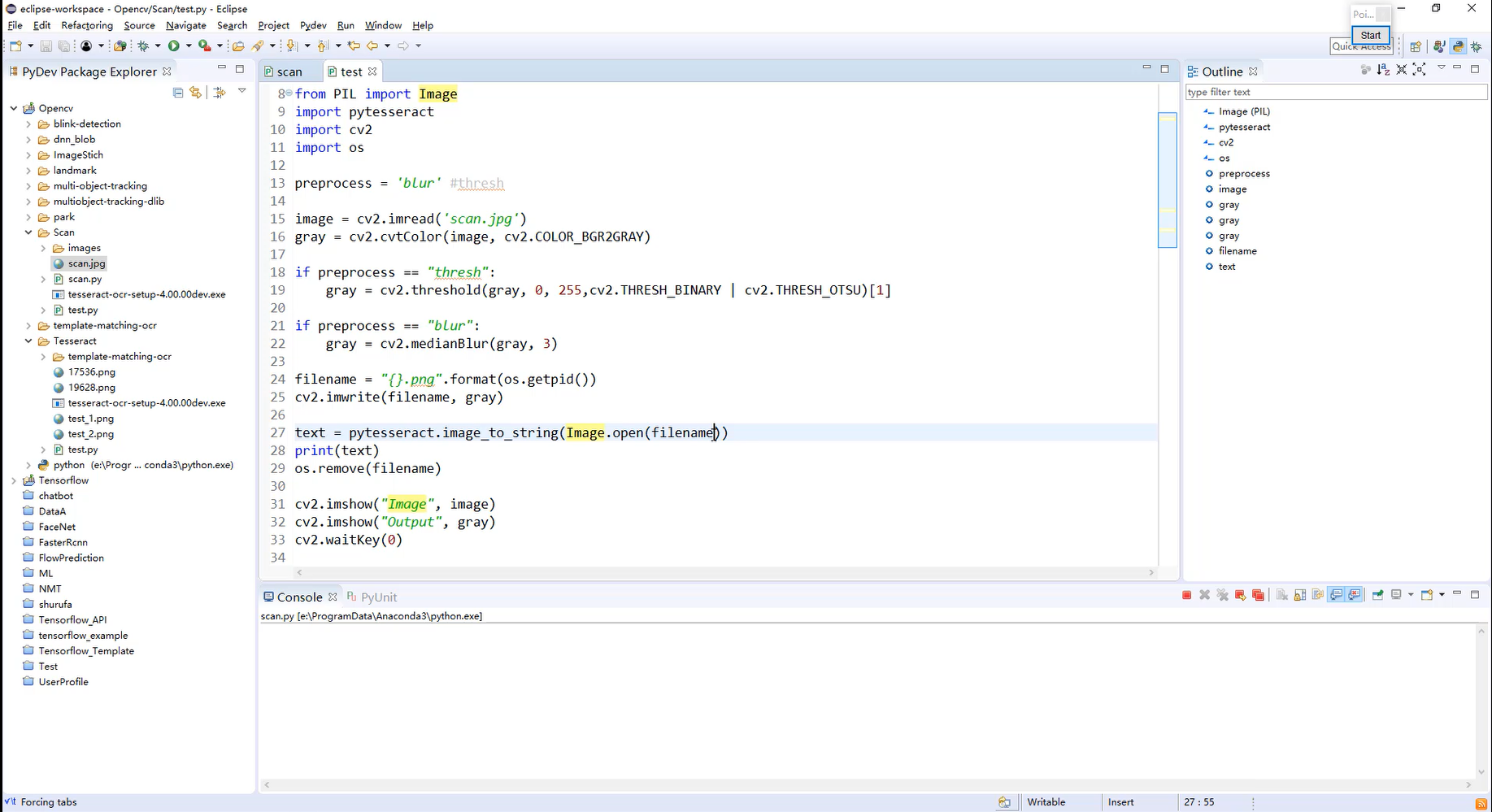Open the Run button dropdown arrow
Viewport: 1492px width, 812px height.
point(189,46)
